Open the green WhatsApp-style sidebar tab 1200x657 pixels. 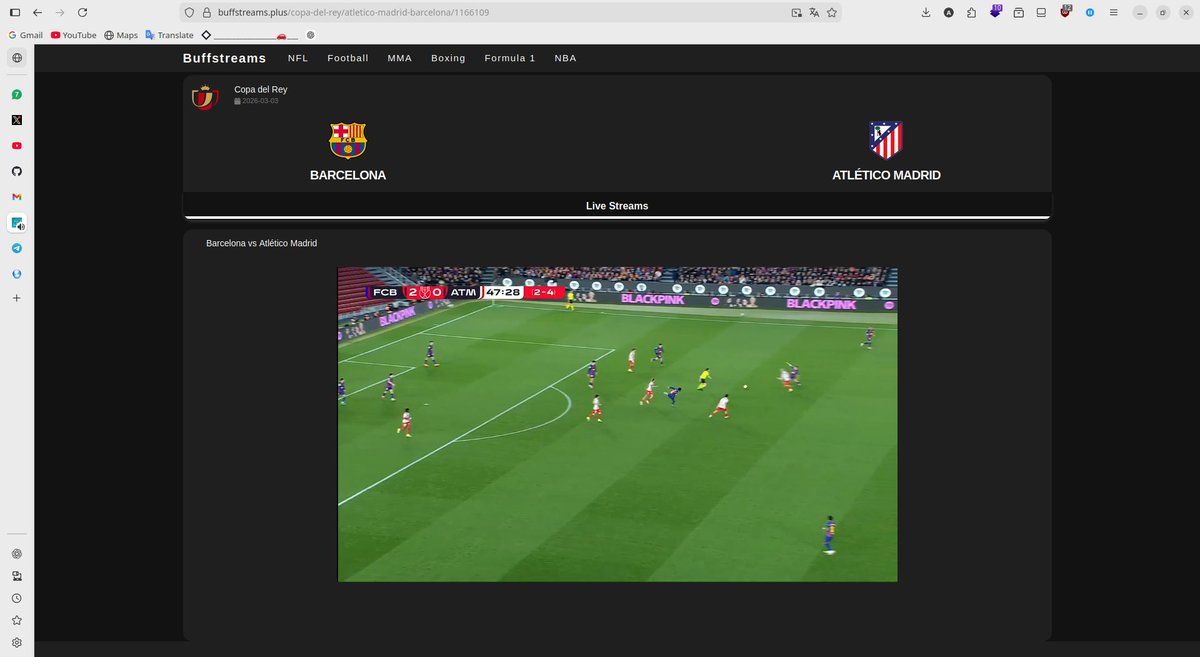[x=17, y=94]
